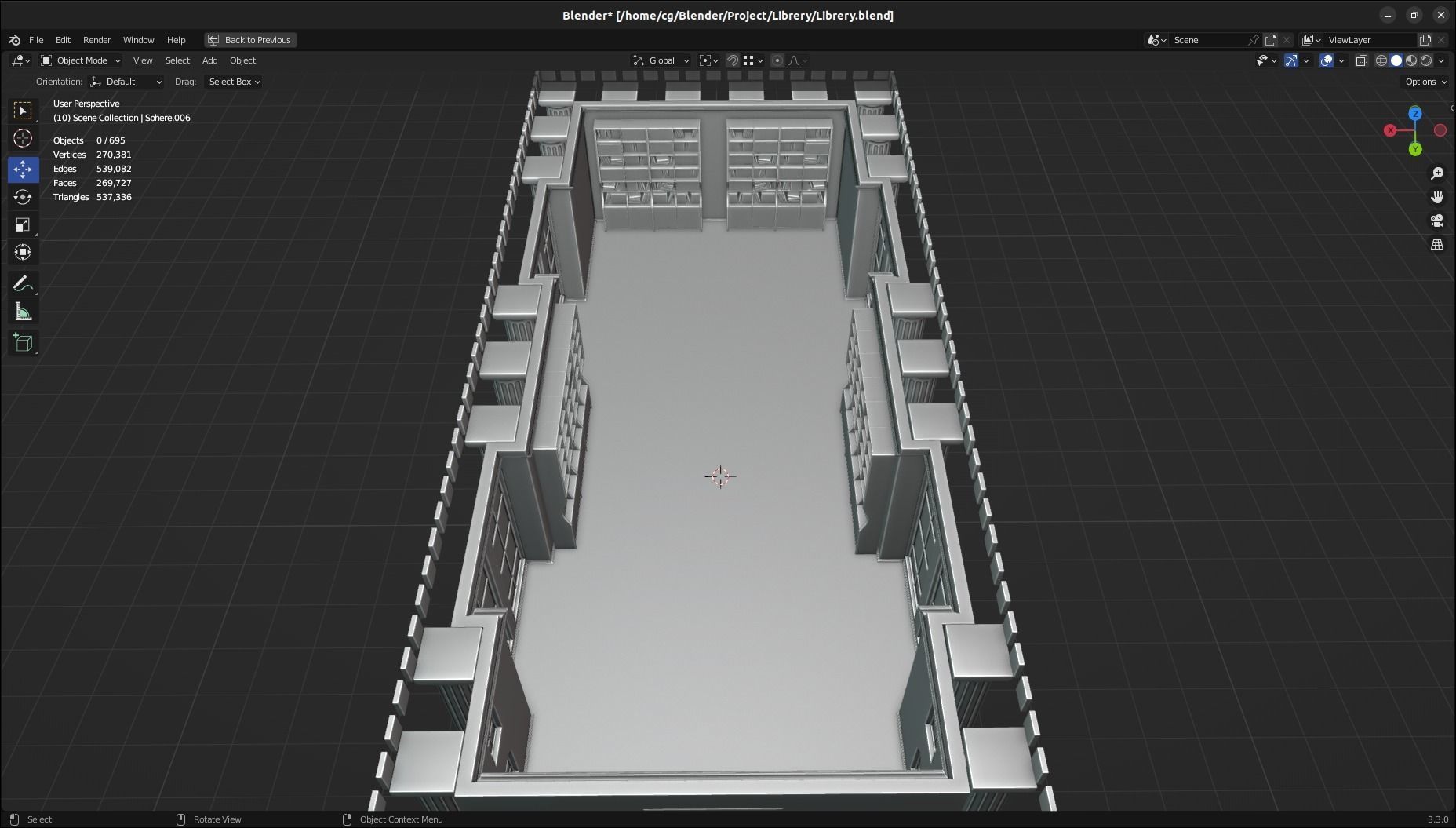This screenshot has width=1456, height=828.
Task: Open selectability and visibility dropdown
Action: (1266, 60)
